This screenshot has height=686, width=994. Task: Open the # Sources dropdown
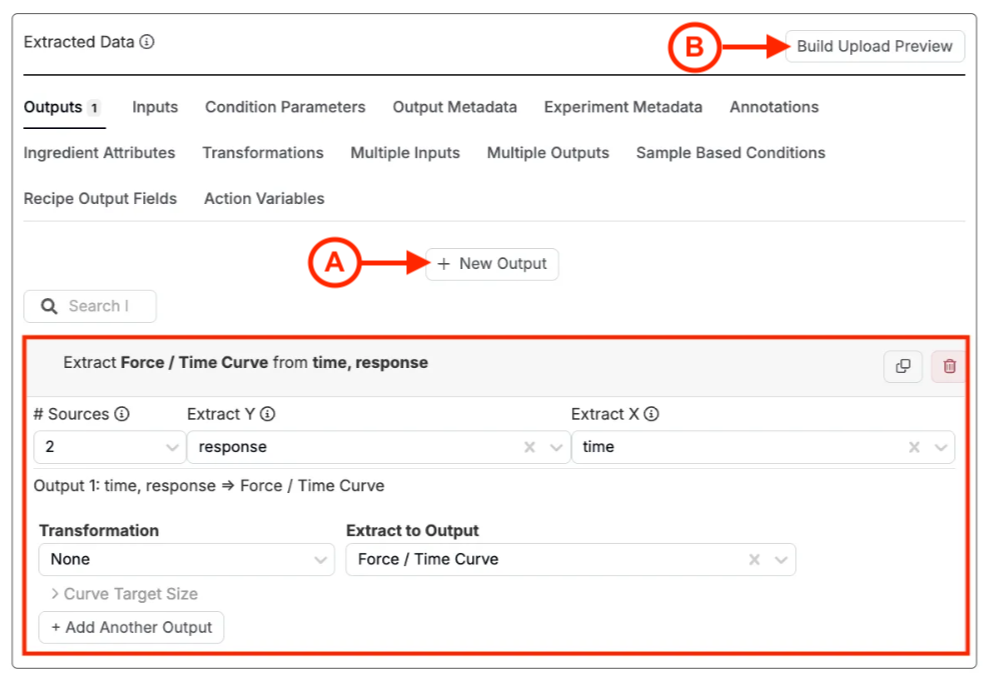click(109, 448)
